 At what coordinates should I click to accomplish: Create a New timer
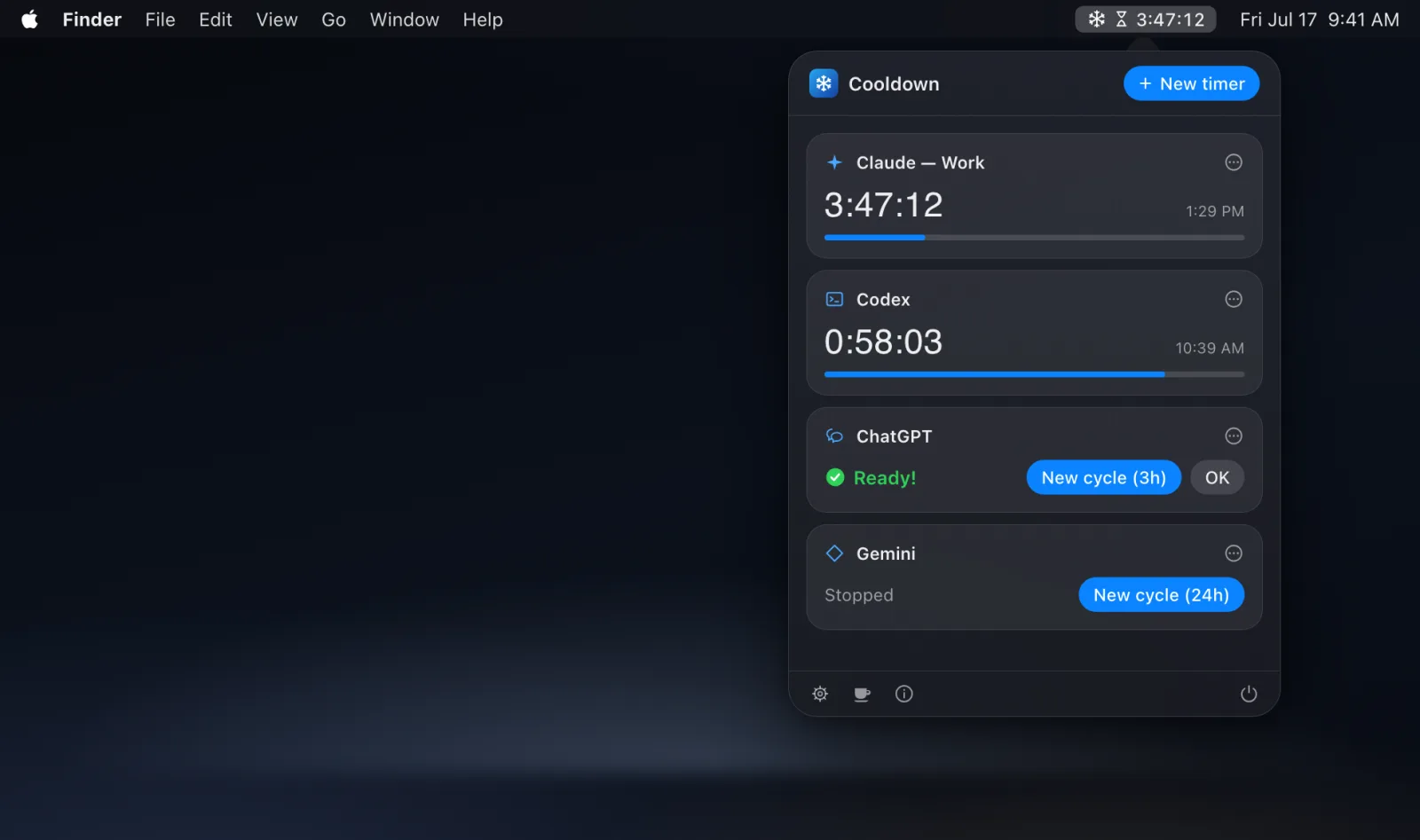(x=1191, y=83)
